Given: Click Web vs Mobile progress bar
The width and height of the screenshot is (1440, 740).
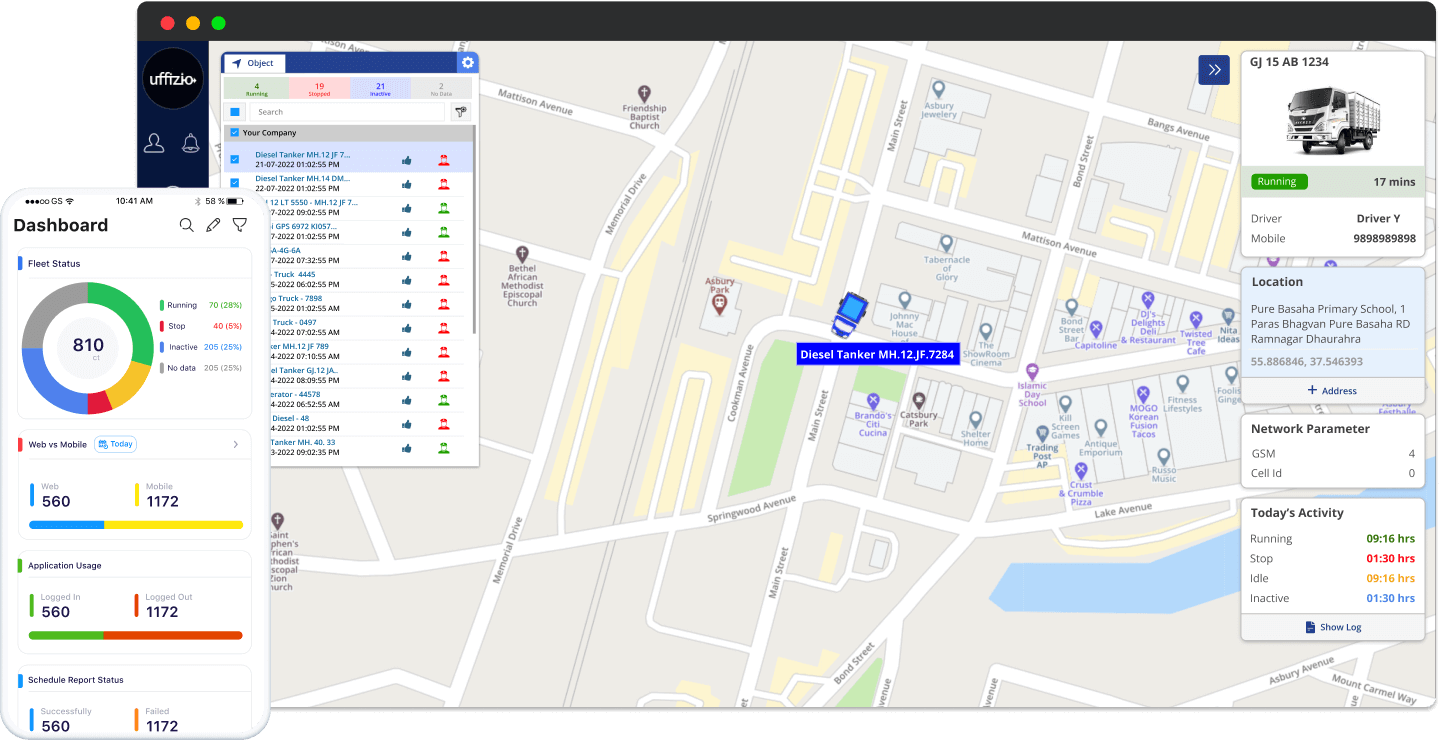Looking at the screenshot, I should pyautogui.click(x=136, y=524).
